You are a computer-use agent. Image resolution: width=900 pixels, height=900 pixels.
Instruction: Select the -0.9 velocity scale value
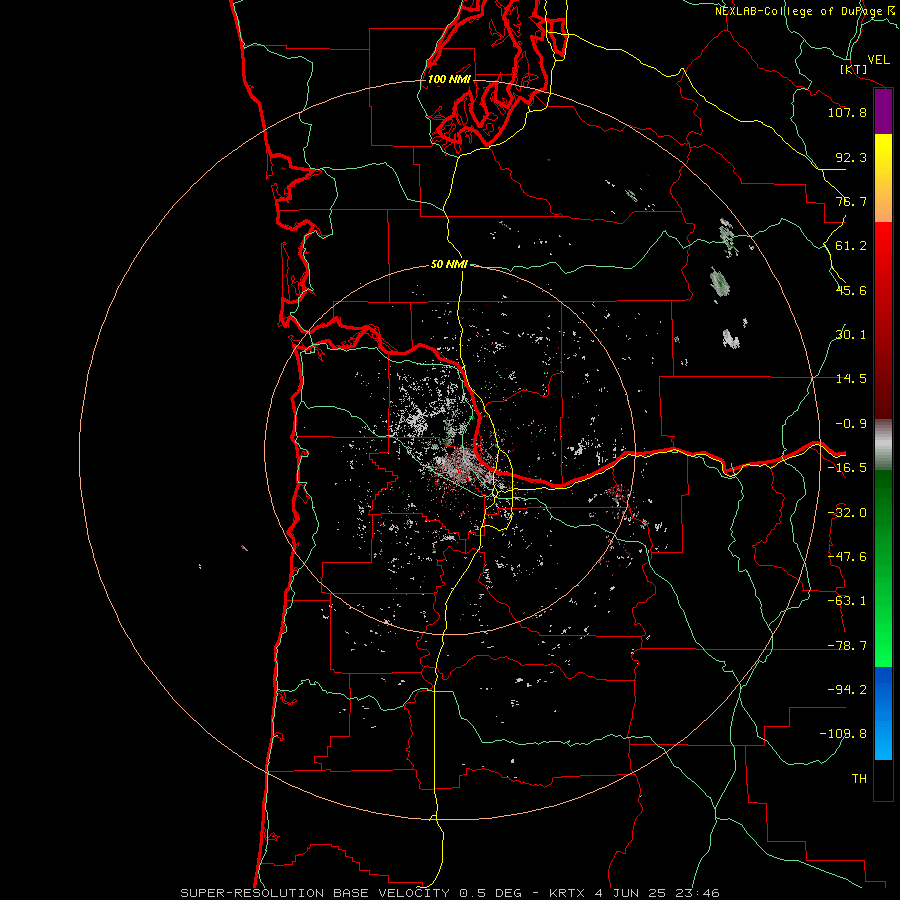coord(851,424)
